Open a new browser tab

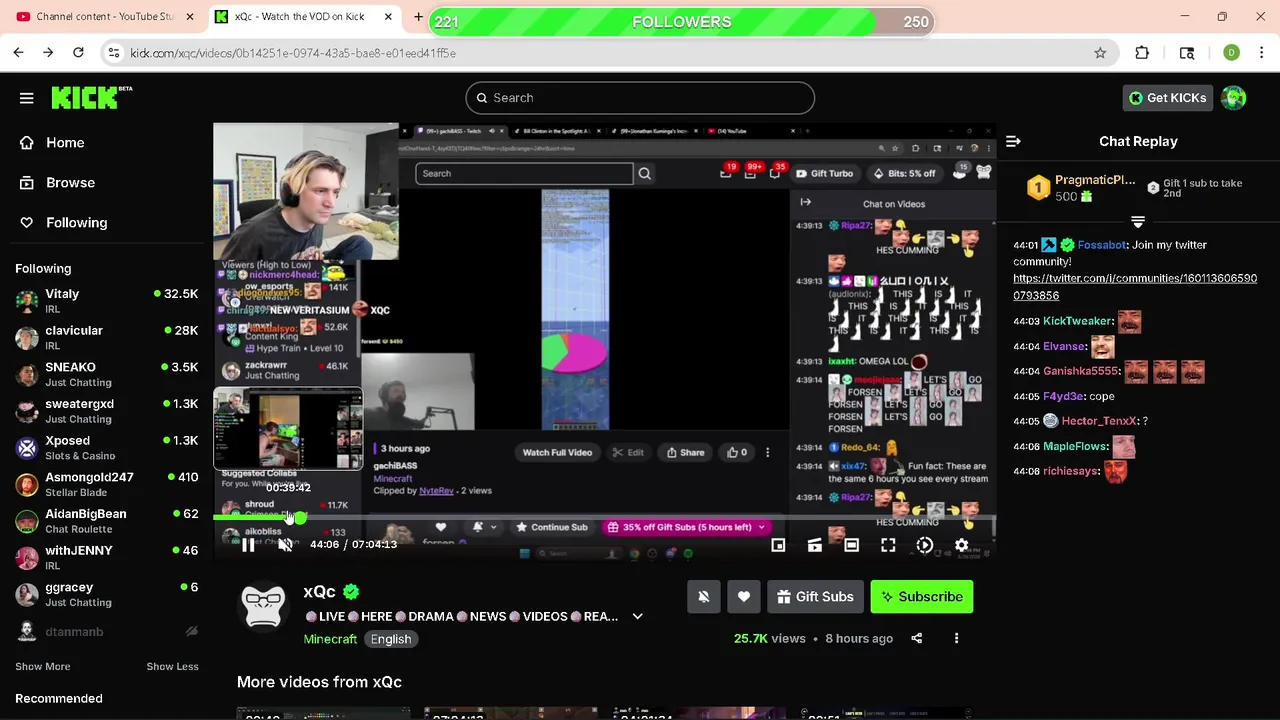tap(418, 17)
